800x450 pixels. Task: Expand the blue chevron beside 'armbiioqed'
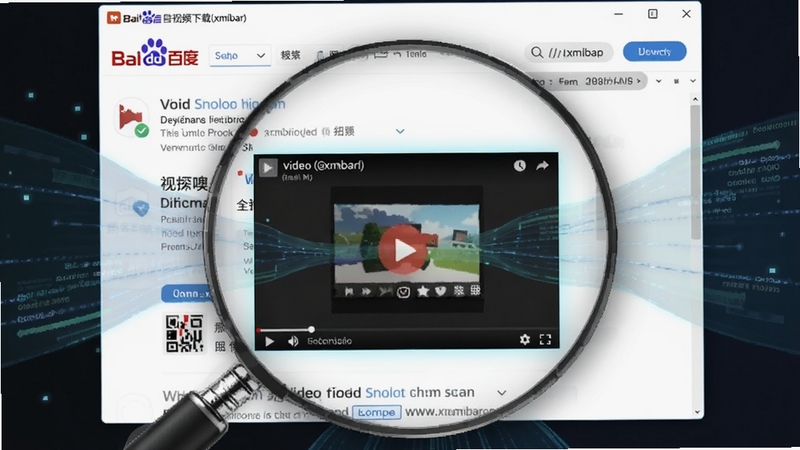[x=400, y=131]
